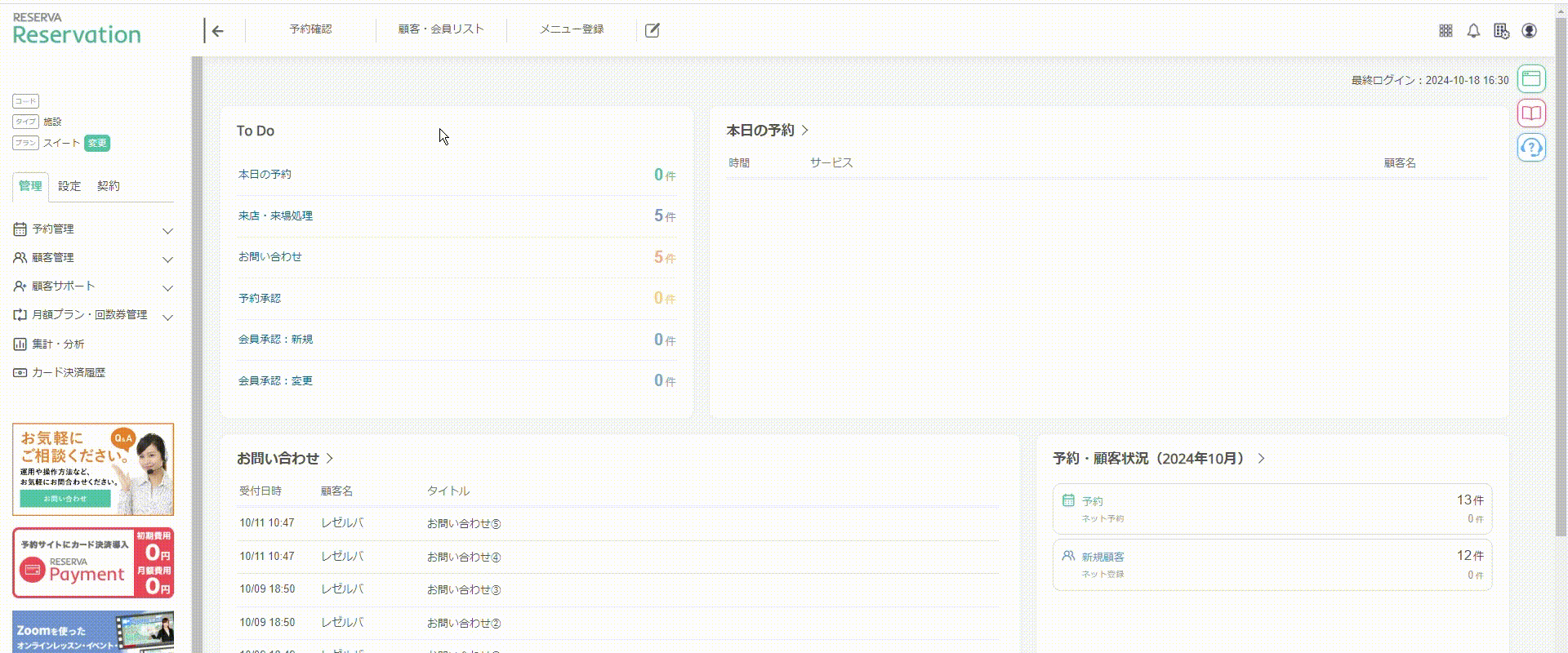Switch to the 設定 tab
1568x653 pixels.
[69, 186]
